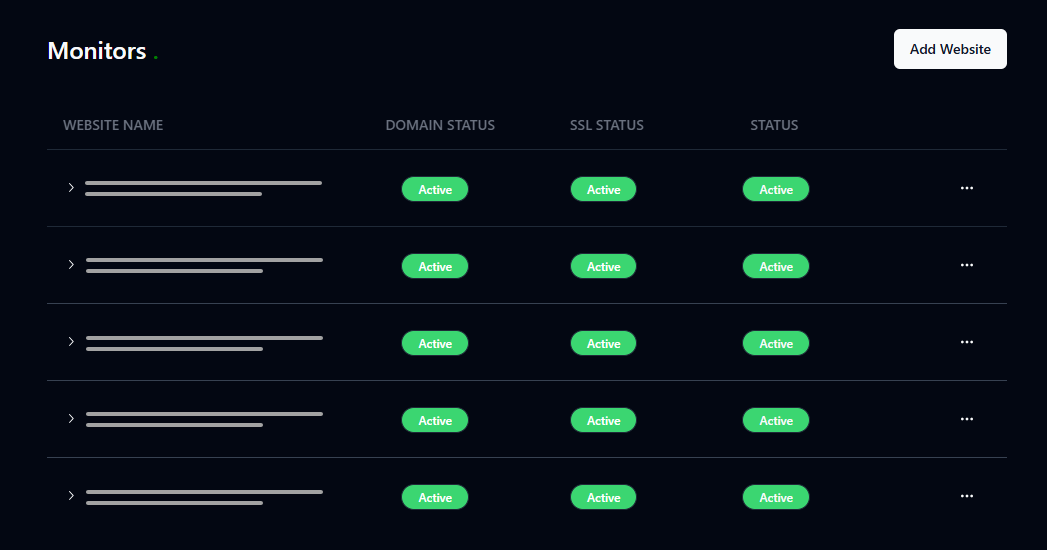Click the Add Website button

pos(949,49)
